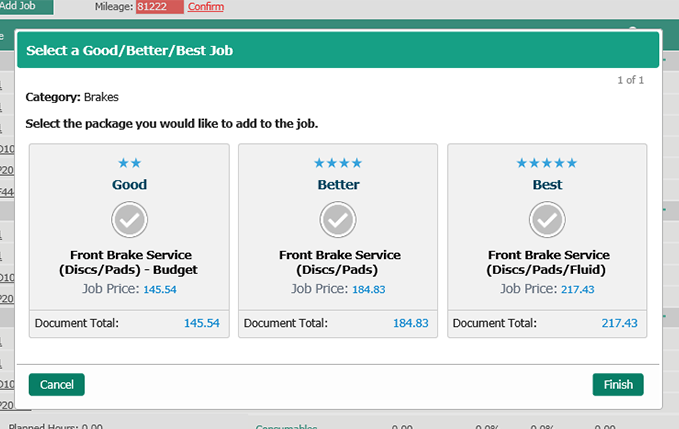The width and height of the screenshot is (679, 429).
Task: Select the Best package checkmark circle
Action: coord(547,218)
